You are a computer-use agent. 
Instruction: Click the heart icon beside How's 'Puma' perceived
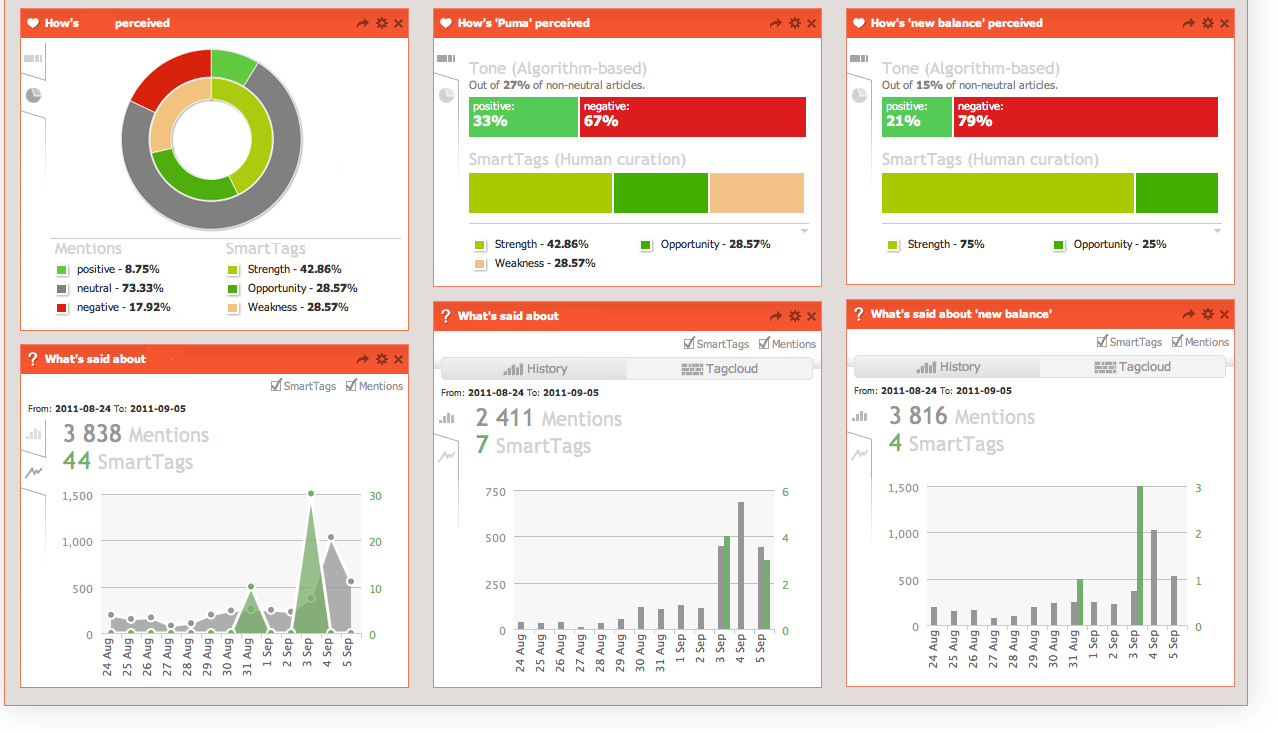click(x=446, y=23)
